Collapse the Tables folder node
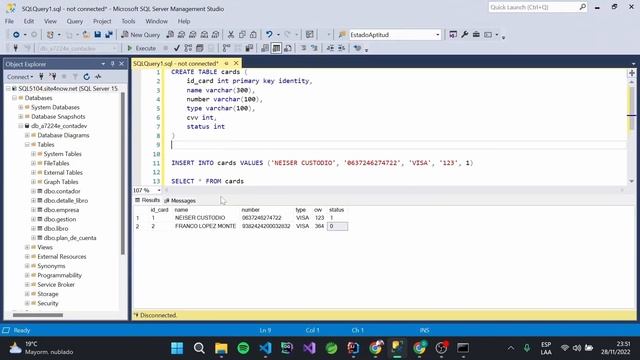 tap(27, 144)
